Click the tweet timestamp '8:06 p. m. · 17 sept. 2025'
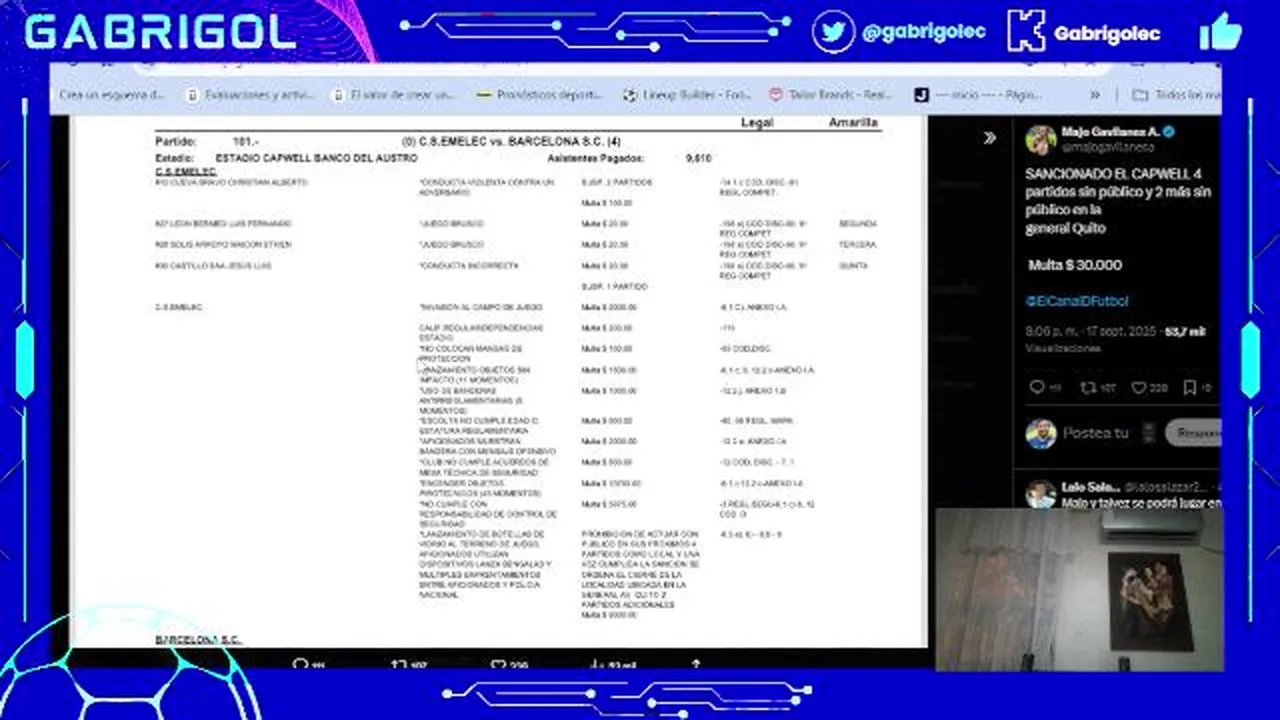This screenshot has width=1280, height=720. pyautogui.click(x=1092, y=331)
